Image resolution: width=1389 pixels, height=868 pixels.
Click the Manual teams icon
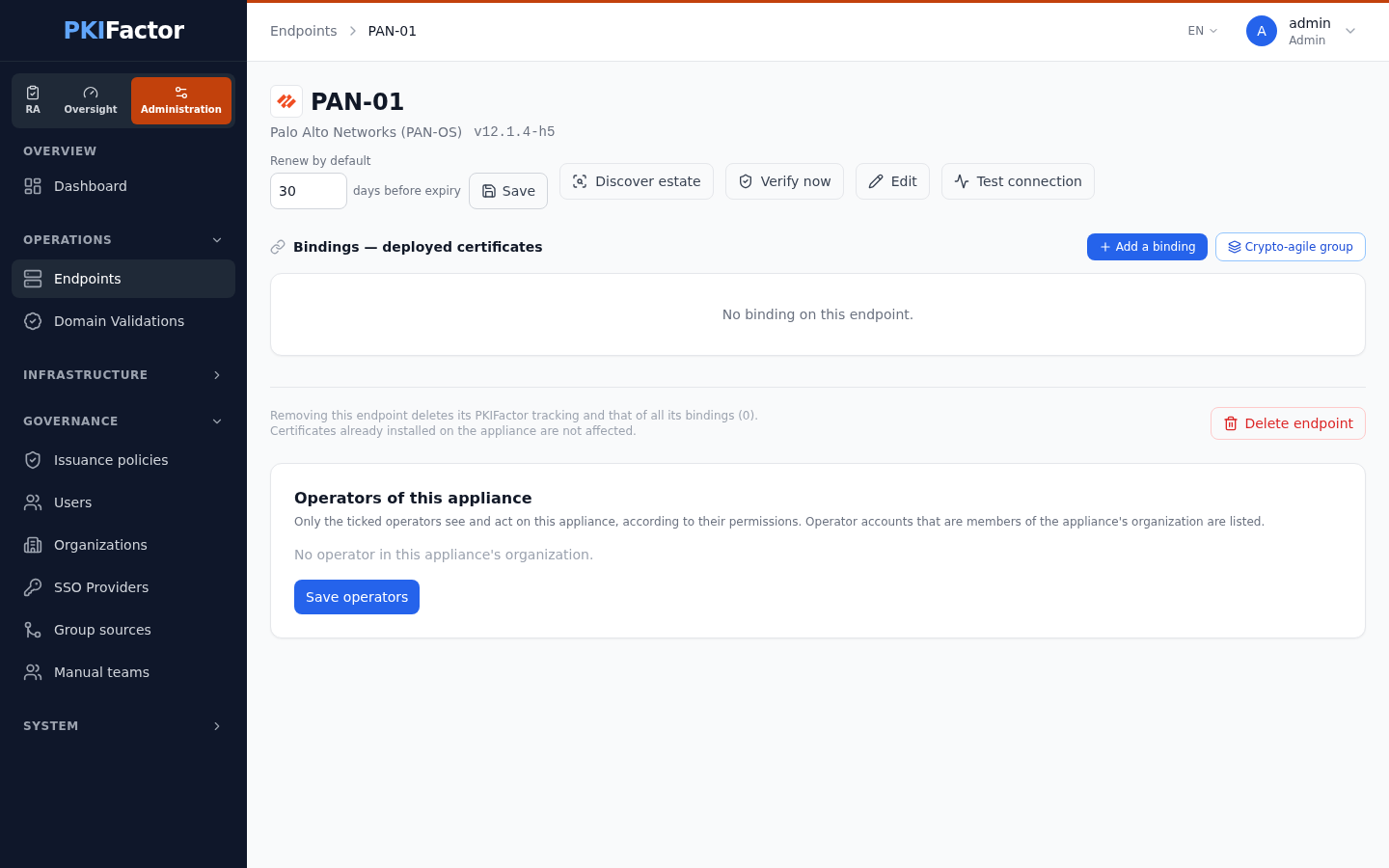(x=33, y=672)
